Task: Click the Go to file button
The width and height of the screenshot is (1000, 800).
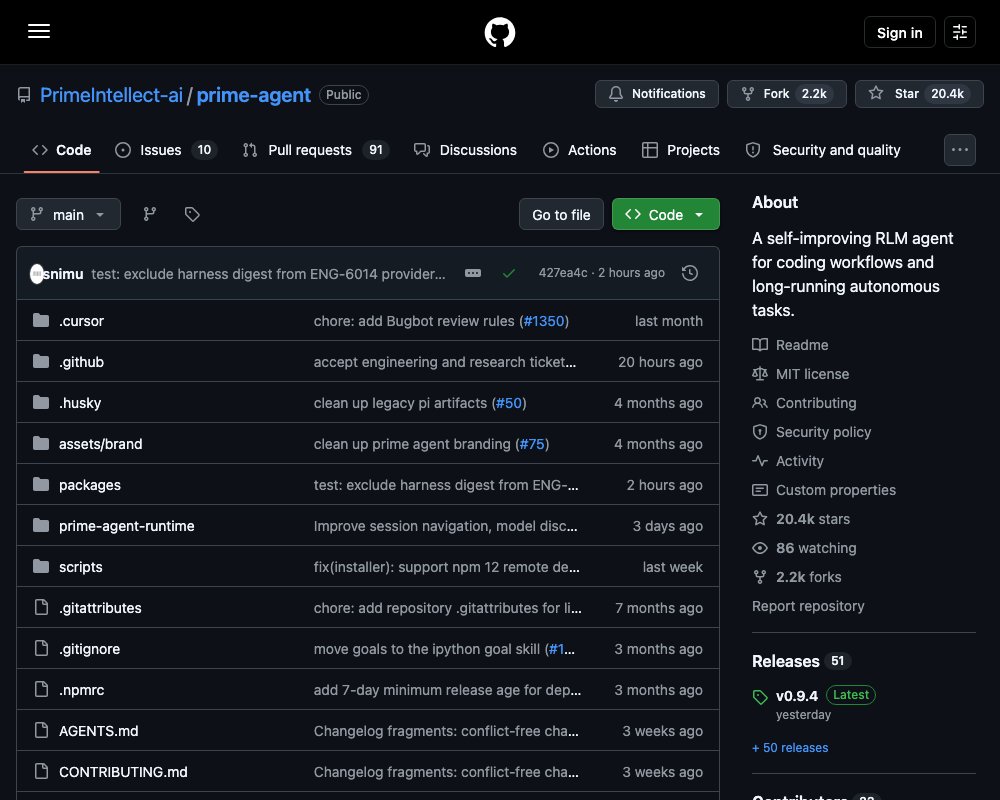Action: [561, 214]
